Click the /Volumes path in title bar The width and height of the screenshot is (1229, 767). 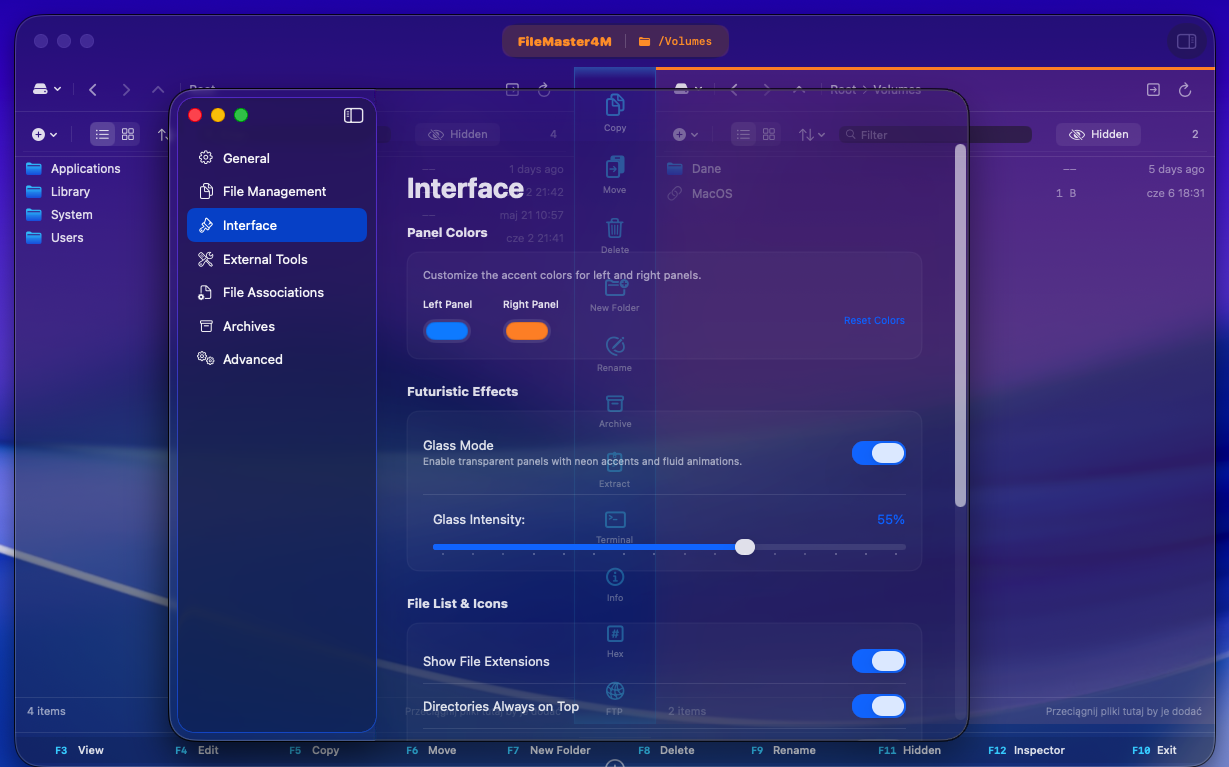[675, 41]
